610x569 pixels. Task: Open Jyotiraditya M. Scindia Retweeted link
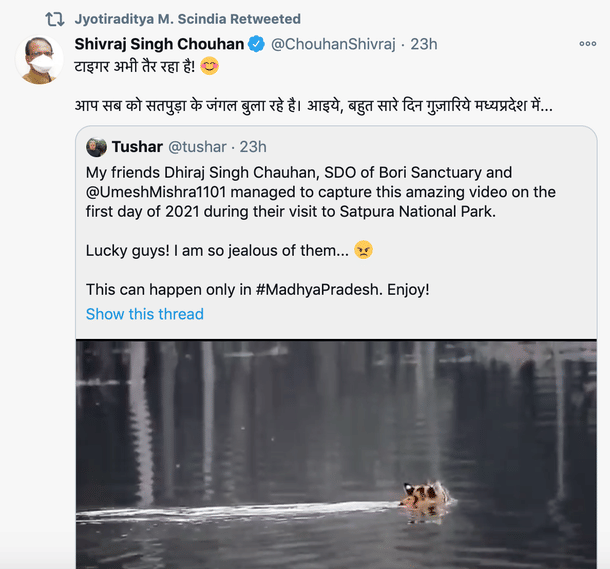click(x=187, y=19)
